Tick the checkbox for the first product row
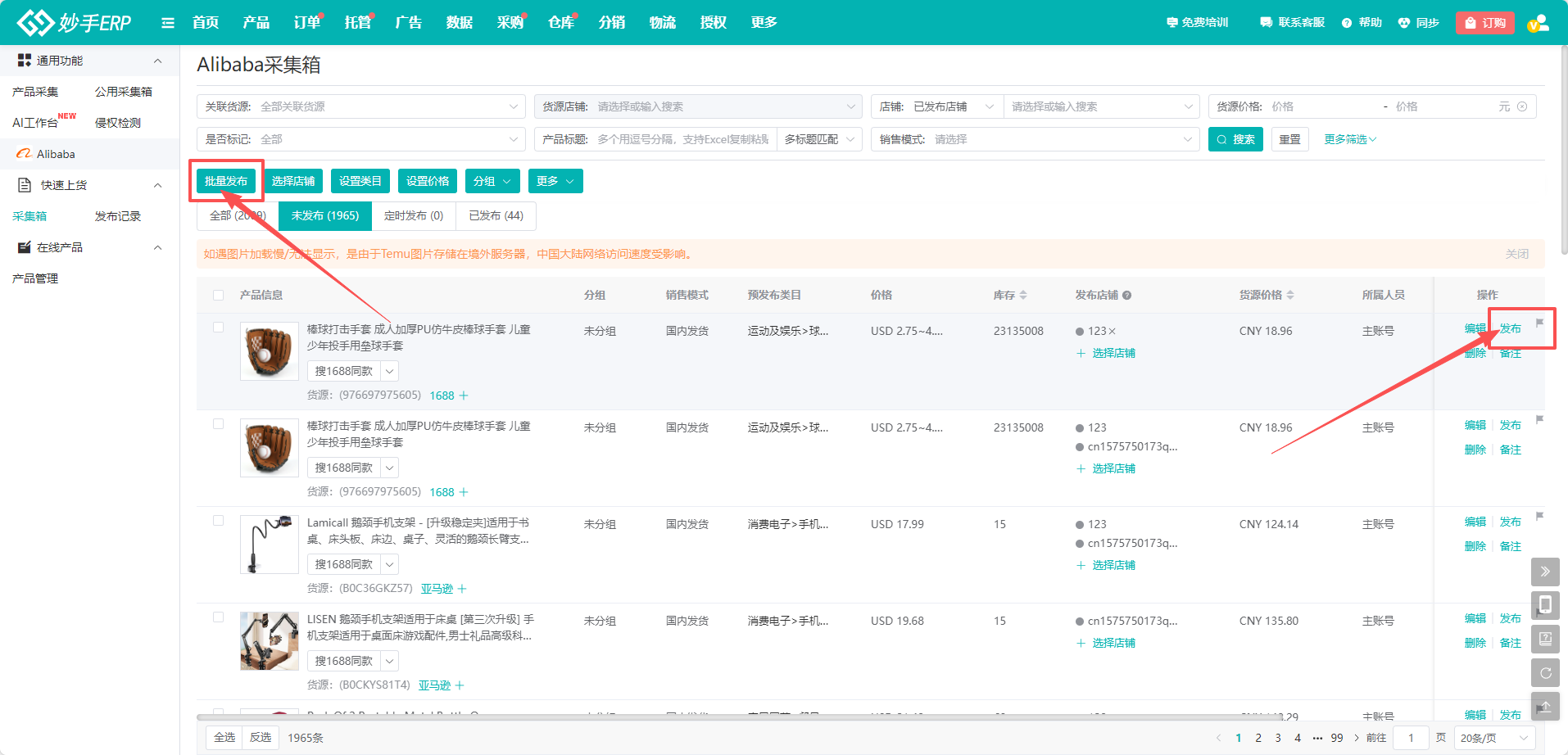 tap(218, 328)
